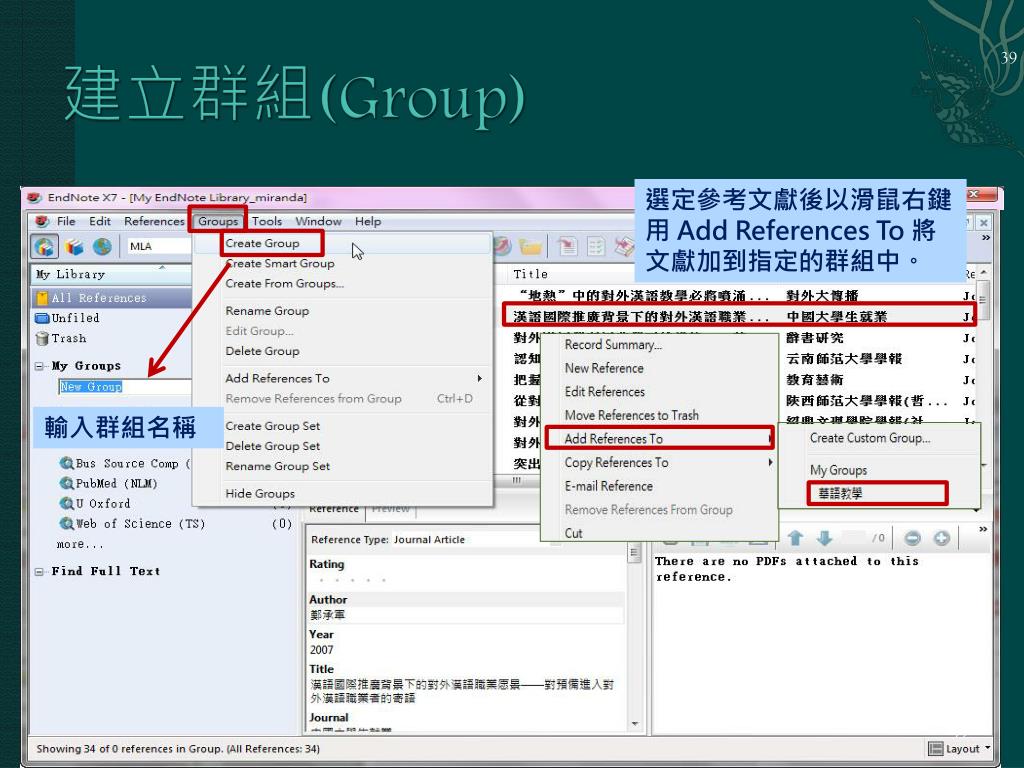
Task: Click the PDF zoom out minus icon
Action: [912, 538]
